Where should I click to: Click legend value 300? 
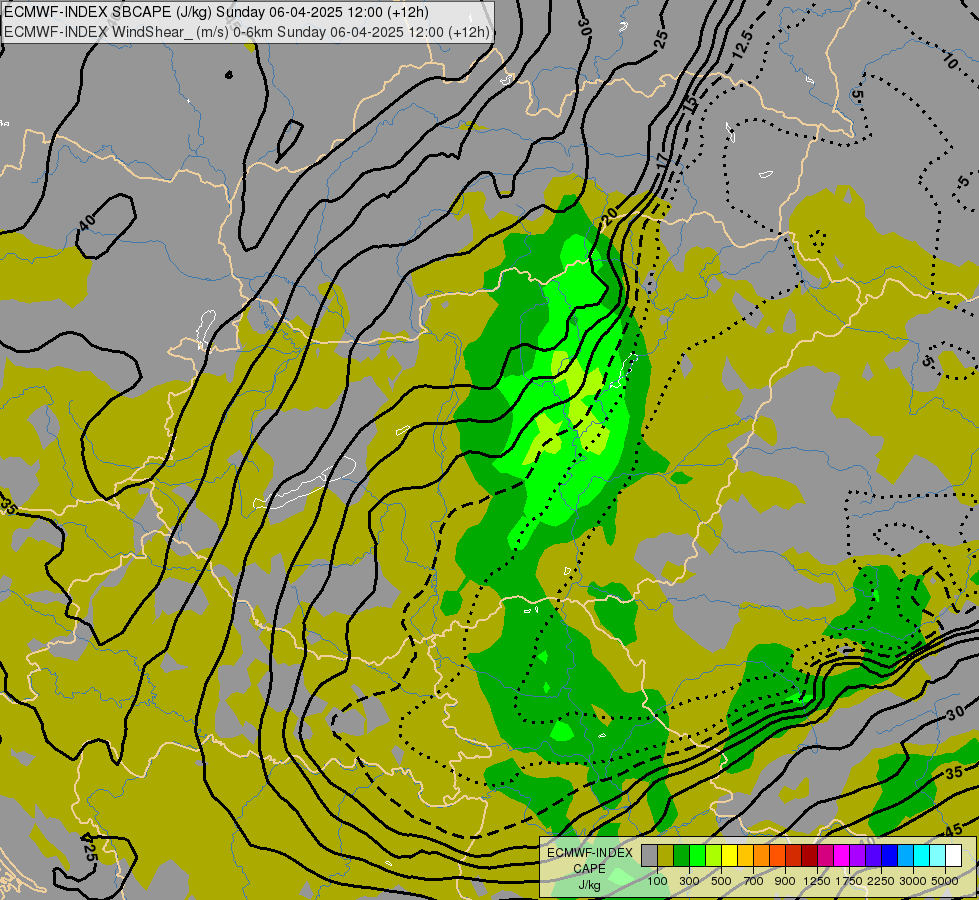[689, 881]
